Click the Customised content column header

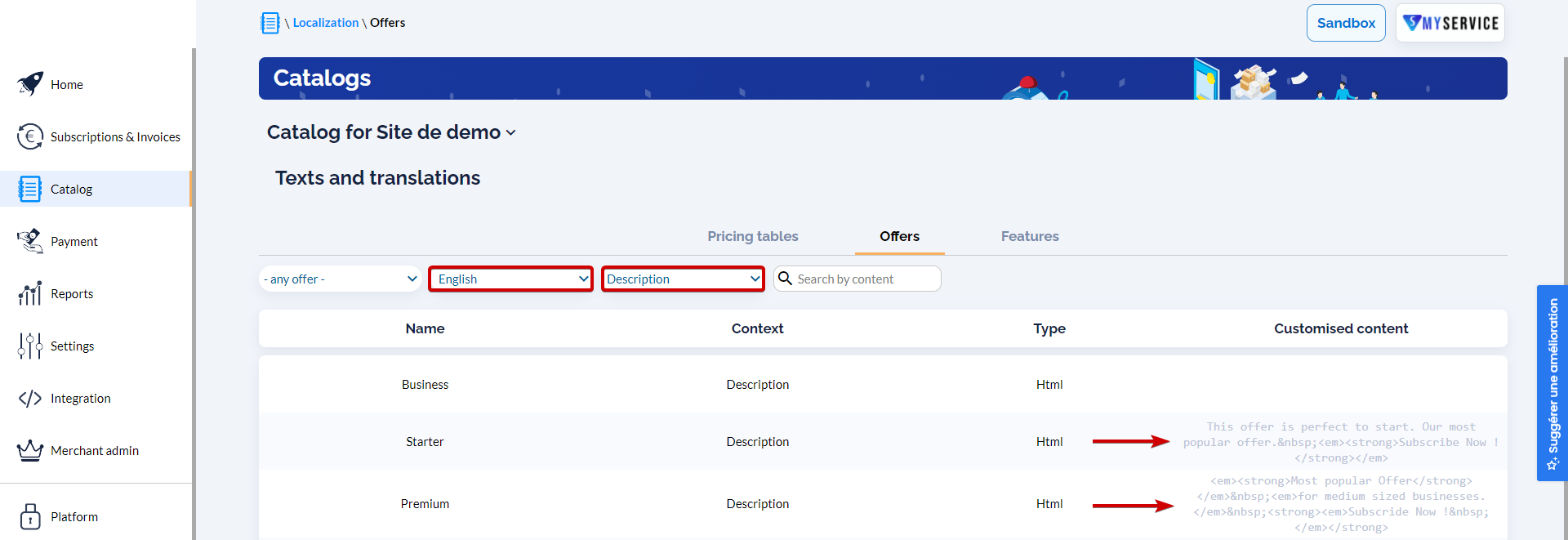(1341, 328)
